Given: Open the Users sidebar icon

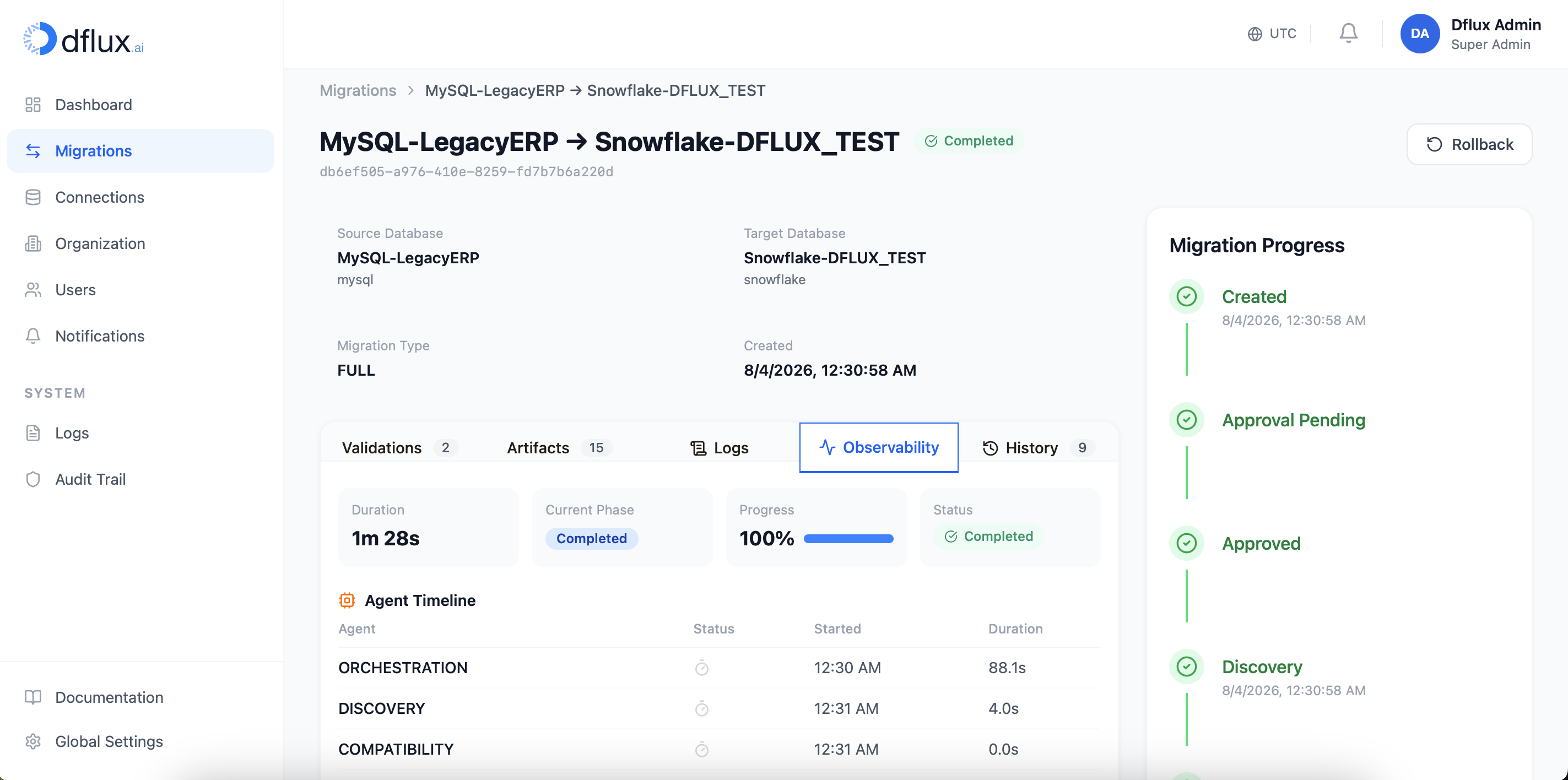Looking at the screenshot, I should (33, 290).
